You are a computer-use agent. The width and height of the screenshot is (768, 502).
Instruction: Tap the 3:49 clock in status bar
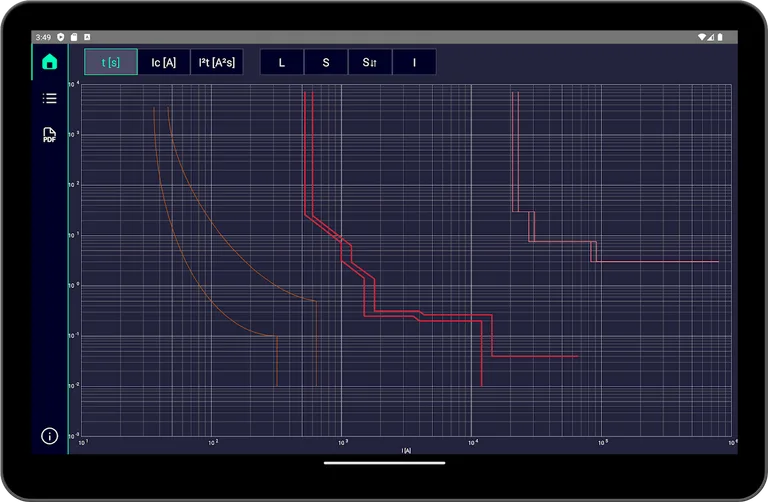point(43,37)
